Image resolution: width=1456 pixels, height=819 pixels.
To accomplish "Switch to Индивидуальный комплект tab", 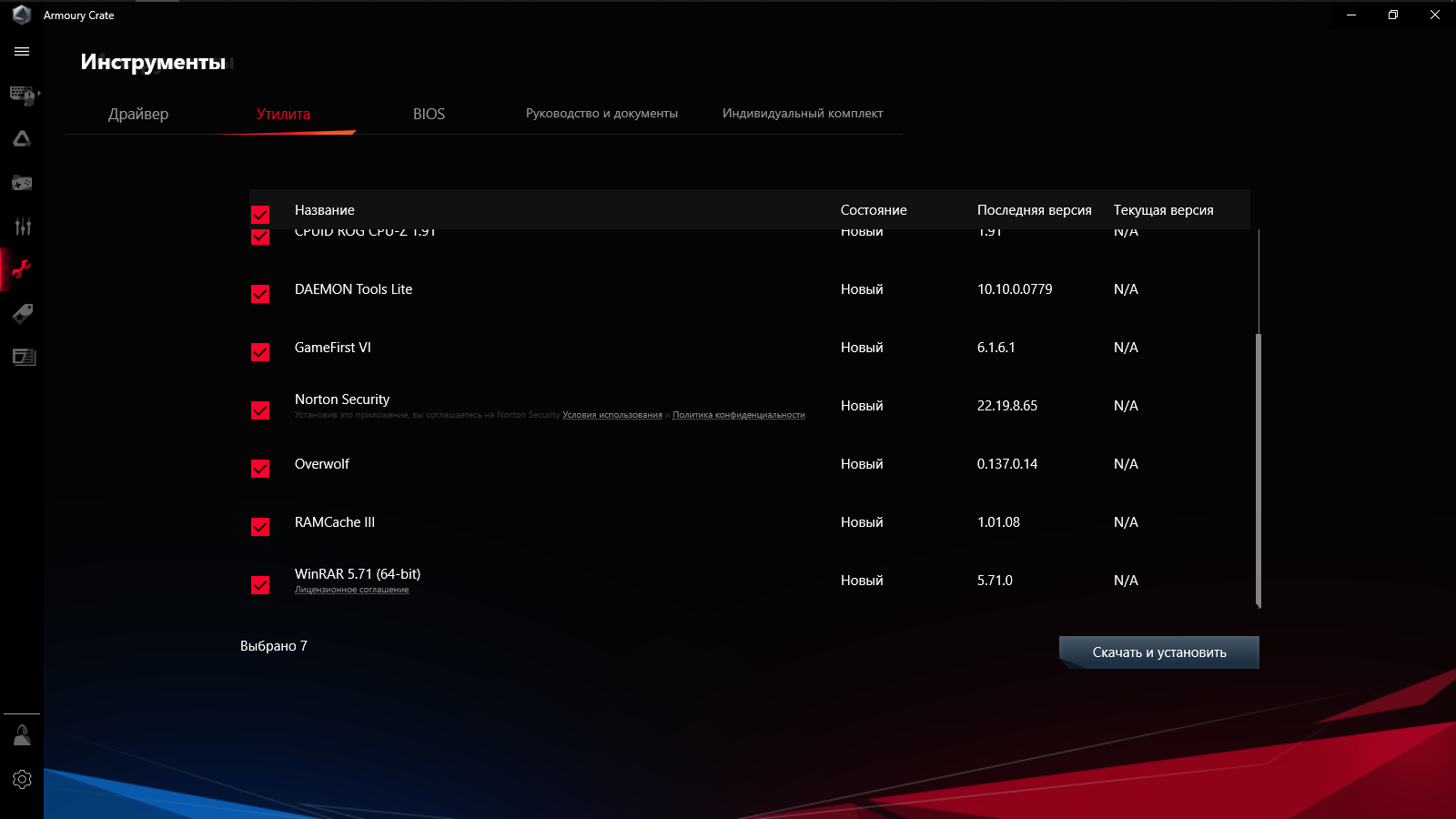I will 803,114.
